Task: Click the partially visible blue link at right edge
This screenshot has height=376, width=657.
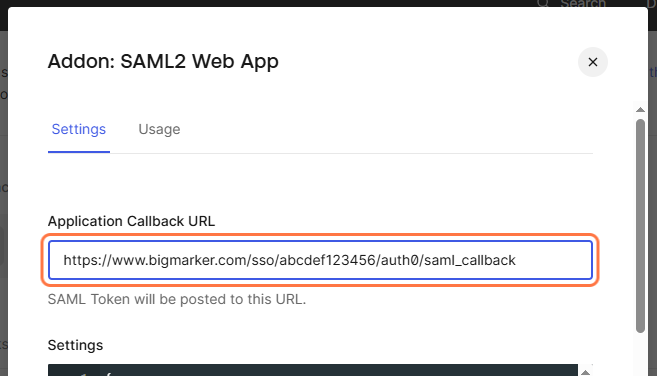Action: [x=653, y=72]
